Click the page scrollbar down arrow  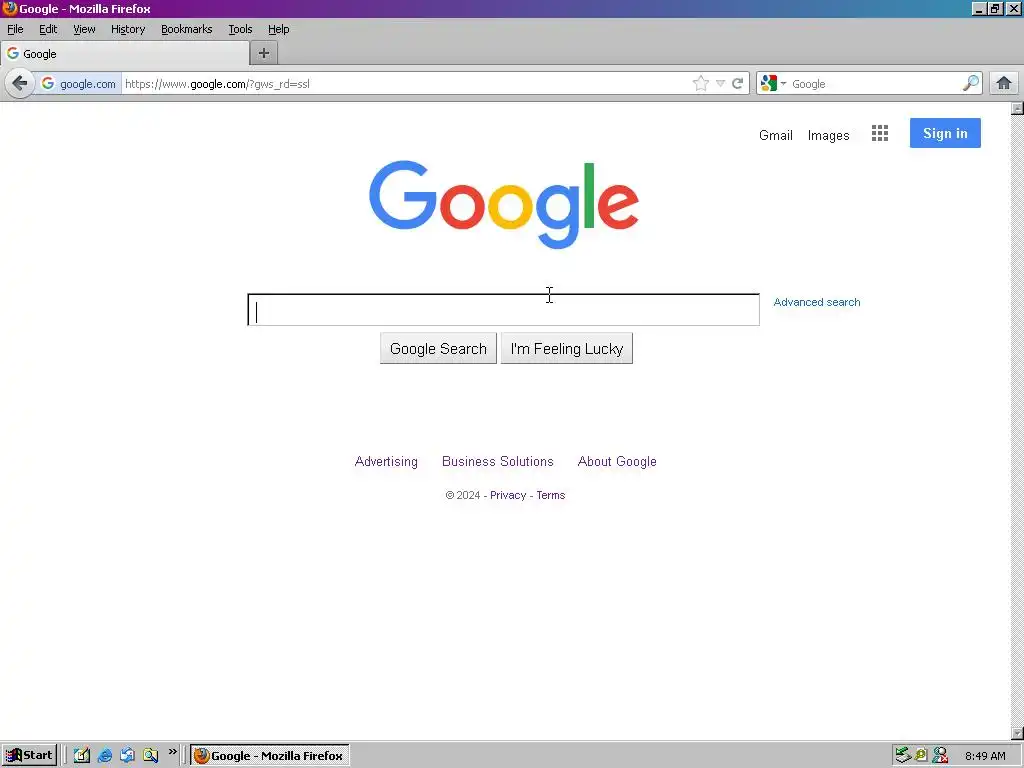pyautogui.click(x=1017, y=733)
